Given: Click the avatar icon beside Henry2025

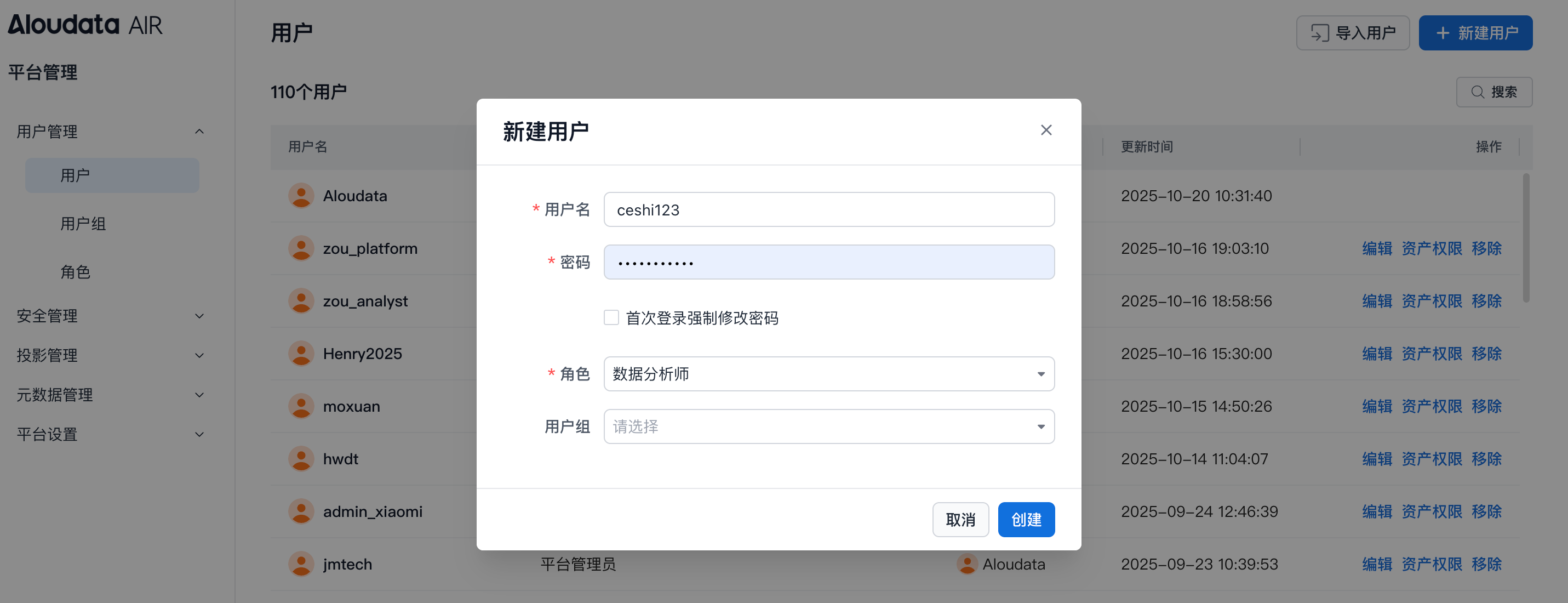Looking at the screenshot, I should pyautogui.click(x=301, y=354).
